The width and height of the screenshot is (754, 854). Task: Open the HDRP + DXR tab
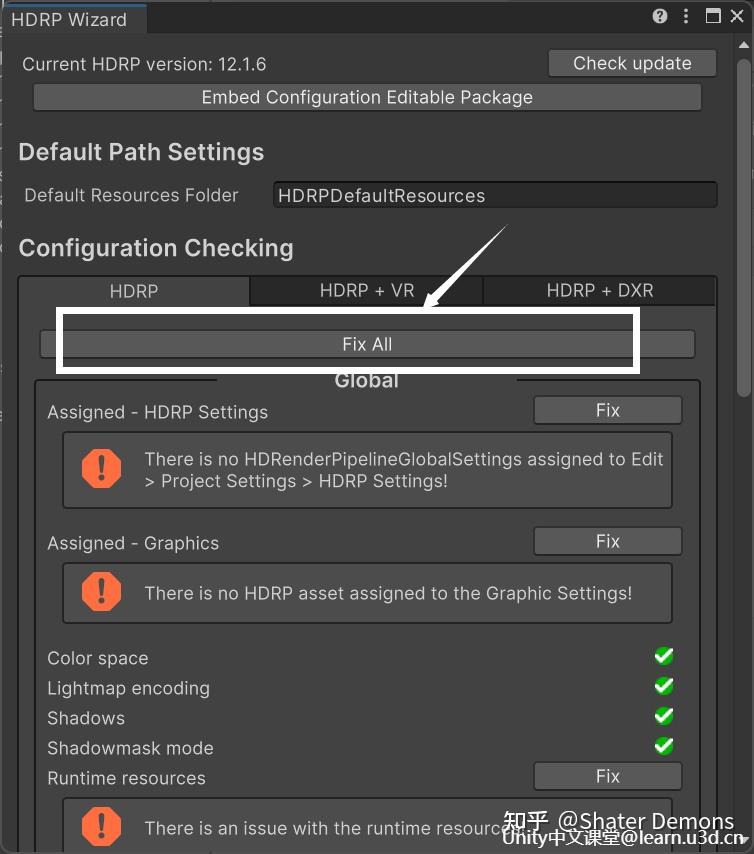pyautogui.click(x=601, y=291)
